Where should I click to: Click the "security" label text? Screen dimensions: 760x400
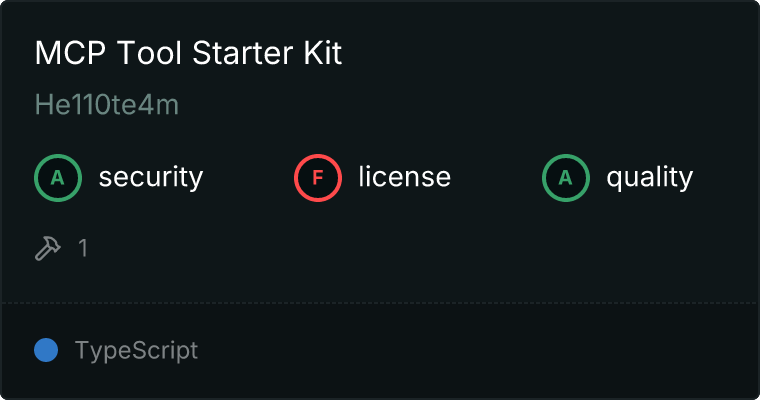click(150, 178)
